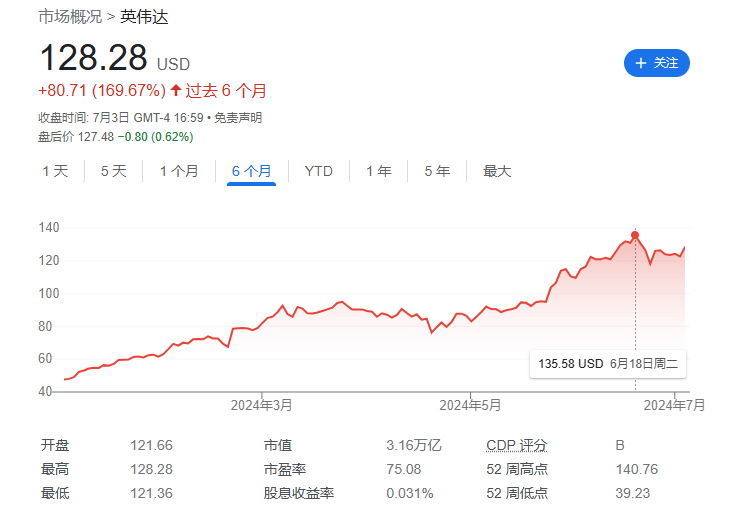The height and width of the screenshot is (511, 736).
Task: Switch to the 5 年 range tab
Action: (437, 171)
